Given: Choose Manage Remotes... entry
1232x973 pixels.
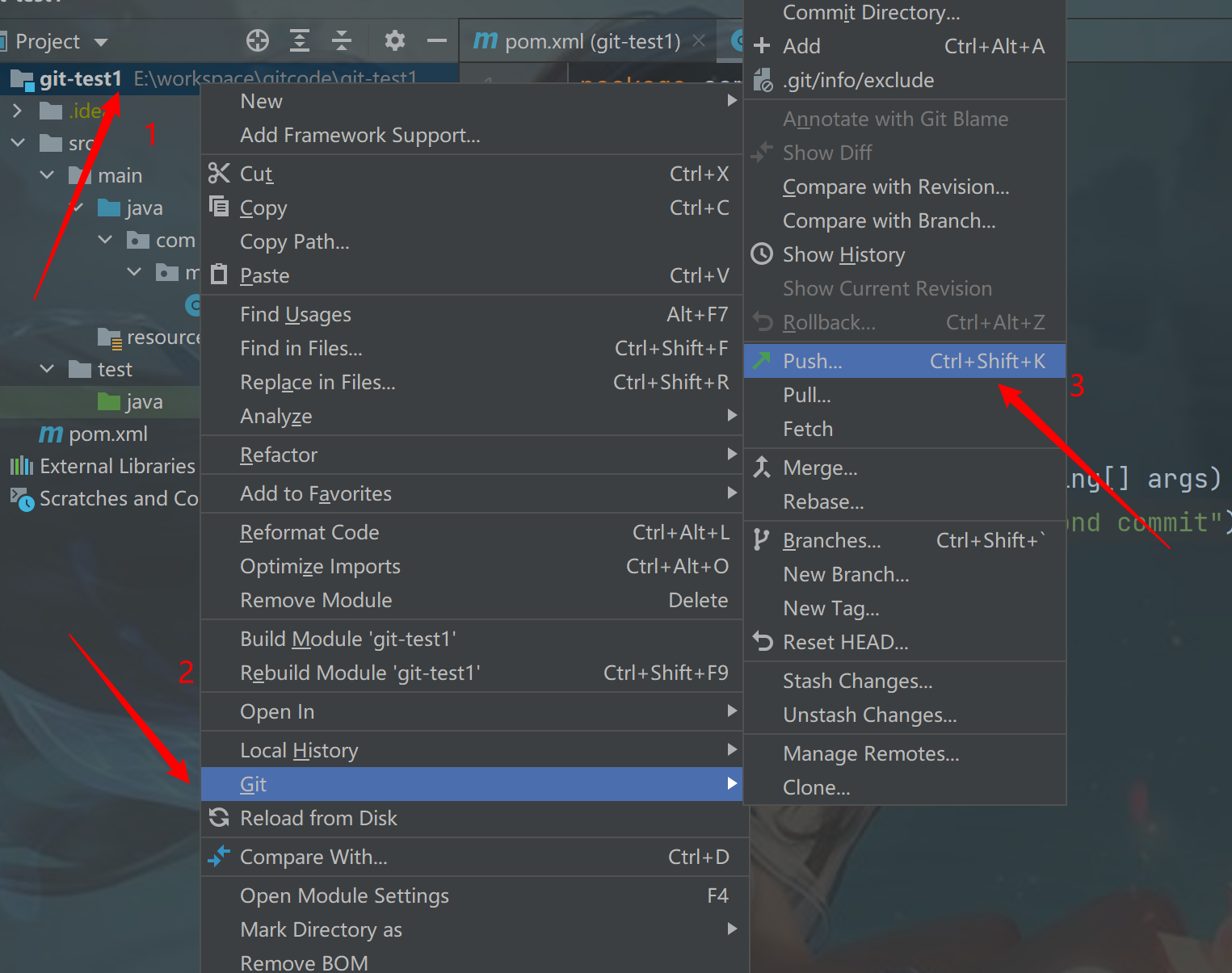Looking at the screenshot, I should (x=905, y=753).
